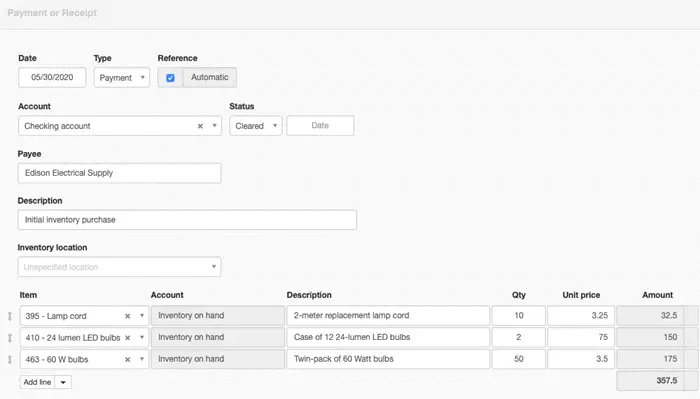This screenshot has width=700, height=399.
Task: Click the Amount cell showing 150
Action: pyautogui.click(x=650, y=337)
